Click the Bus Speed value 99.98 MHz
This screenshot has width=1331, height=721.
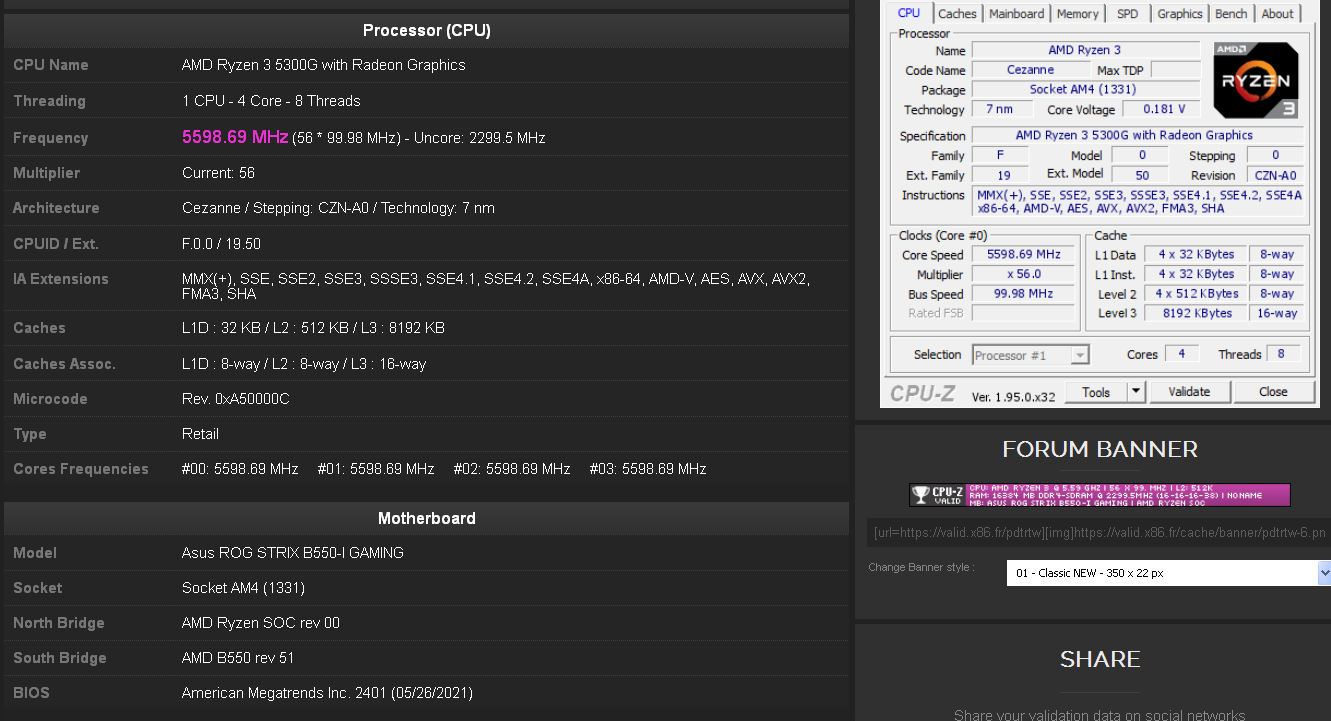tap(1023, 294)
